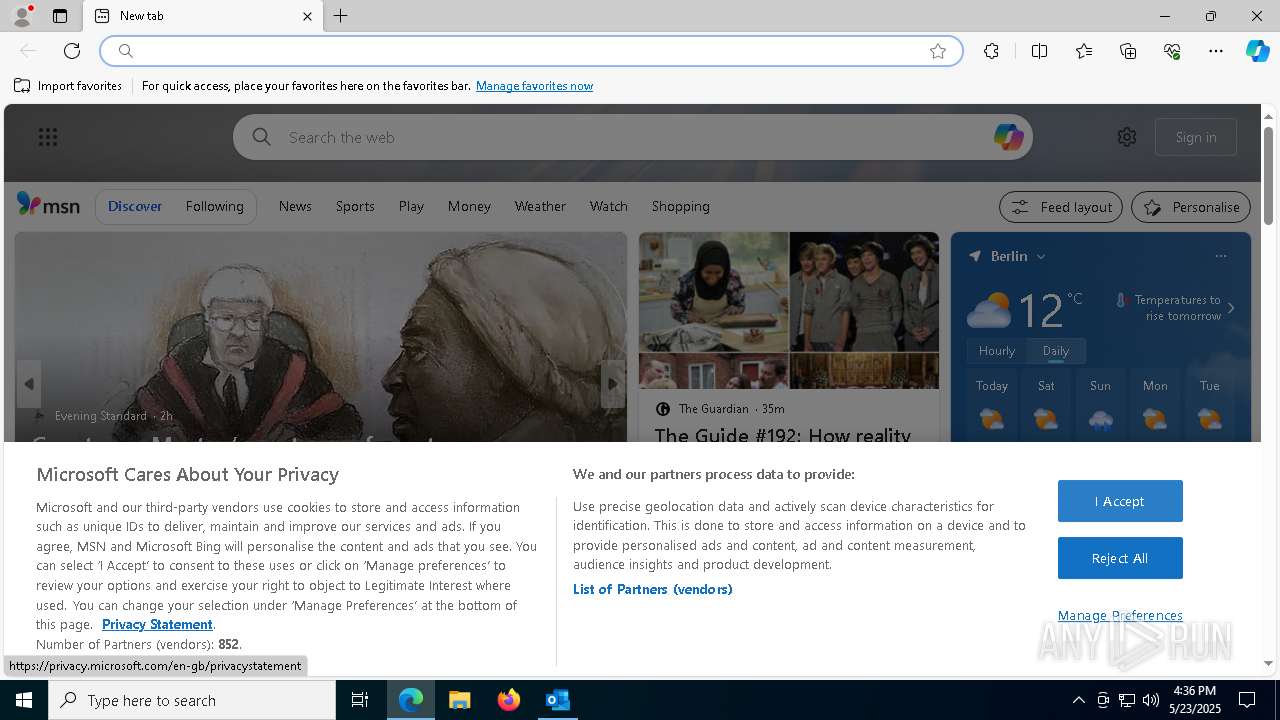1280x720 pixels.
Task: Select the Following tab
Action: 214,206
